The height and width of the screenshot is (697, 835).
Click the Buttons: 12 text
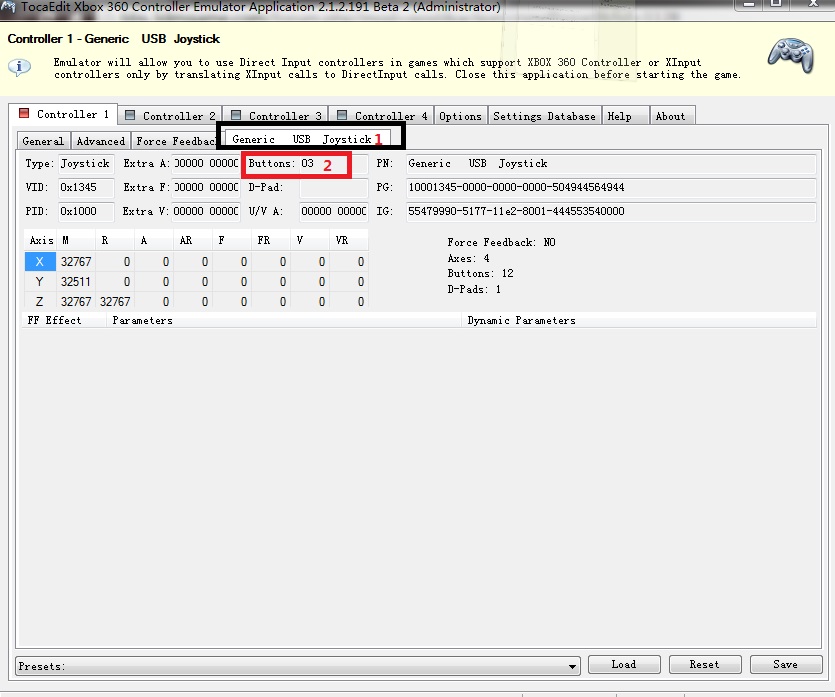pos(480,273)
